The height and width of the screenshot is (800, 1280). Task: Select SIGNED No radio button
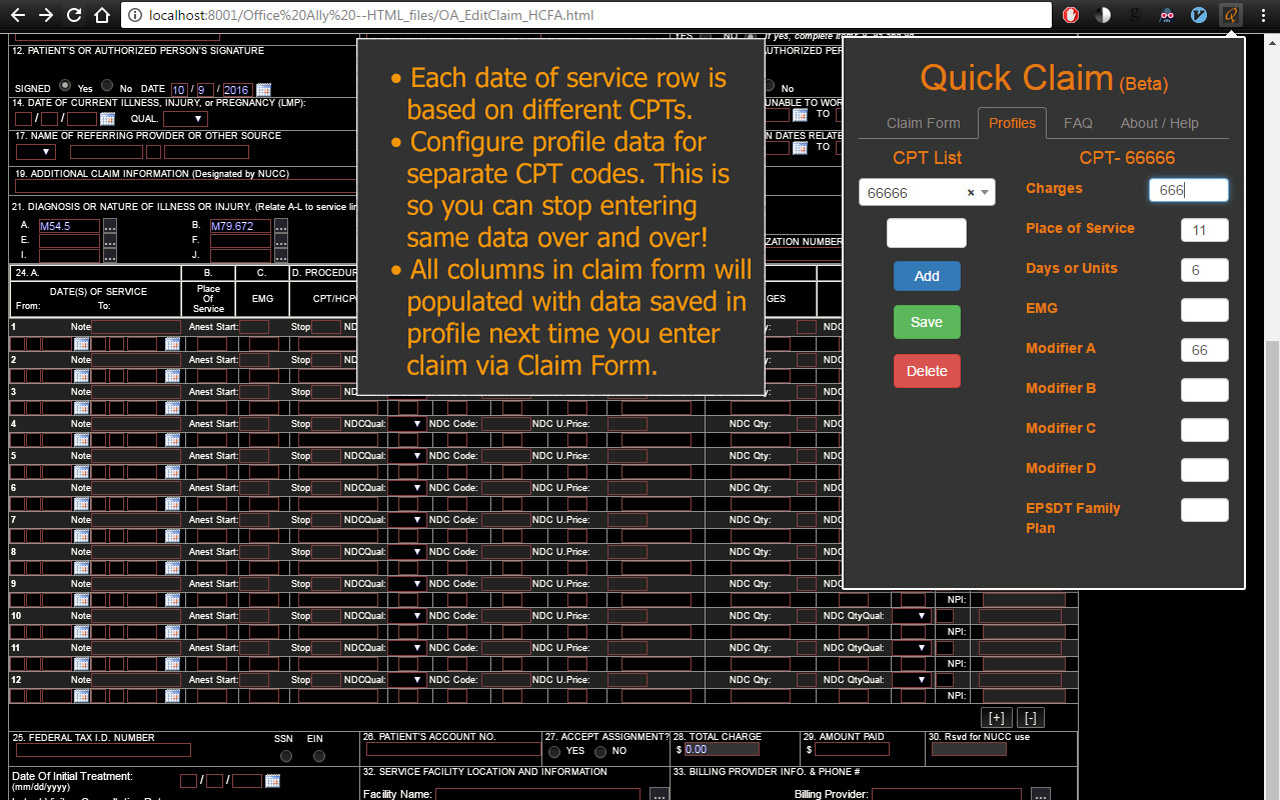tap(108, 86)
